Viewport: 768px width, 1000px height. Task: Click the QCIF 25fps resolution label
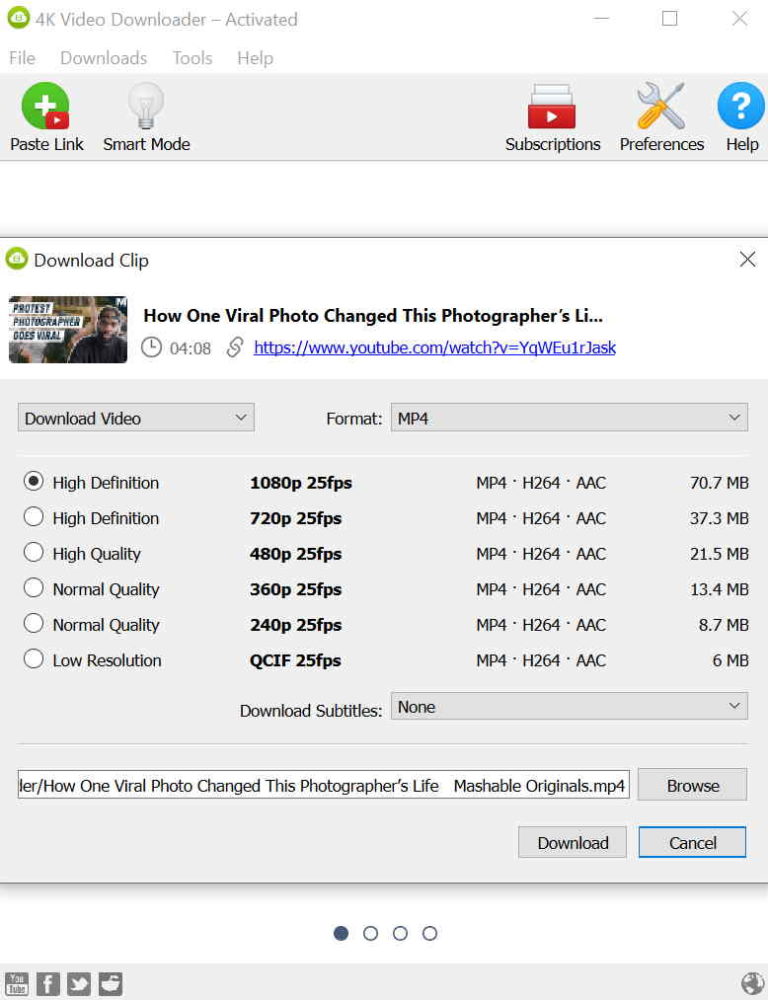point(295,661)
